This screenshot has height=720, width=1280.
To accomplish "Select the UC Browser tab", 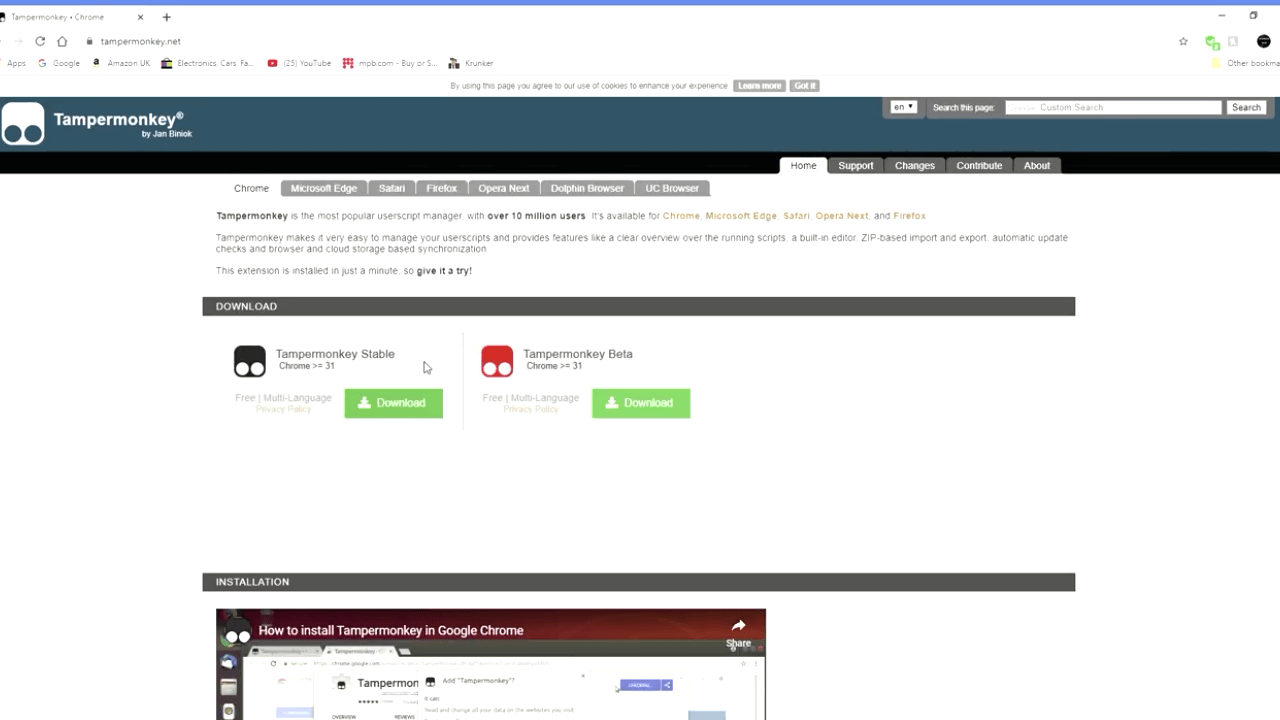I will click(672, 188).
